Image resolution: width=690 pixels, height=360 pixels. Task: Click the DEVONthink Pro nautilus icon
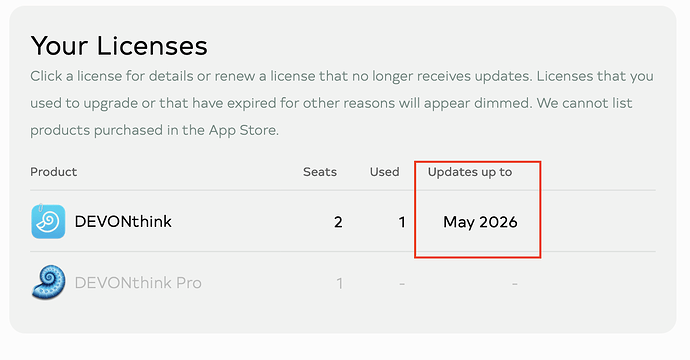(x=48, y=283)
